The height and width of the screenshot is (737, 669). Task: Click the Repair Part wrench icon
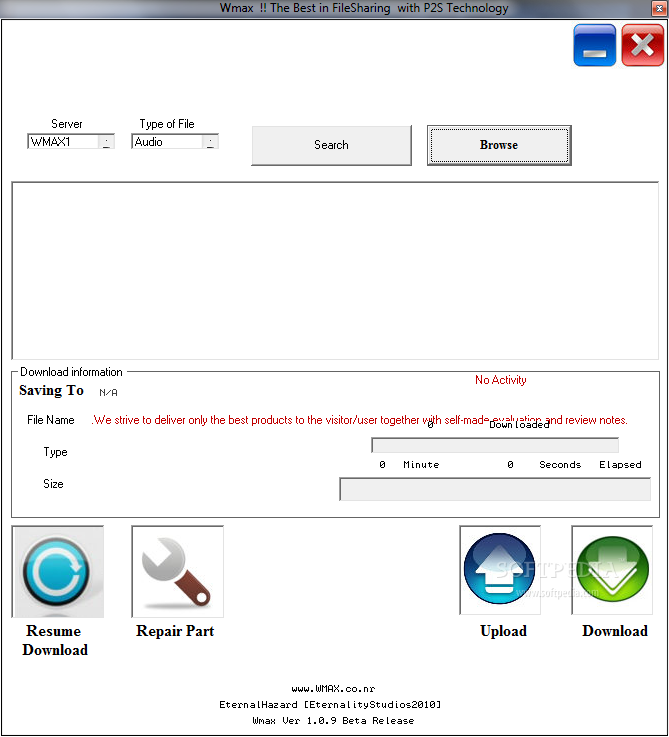177,572
